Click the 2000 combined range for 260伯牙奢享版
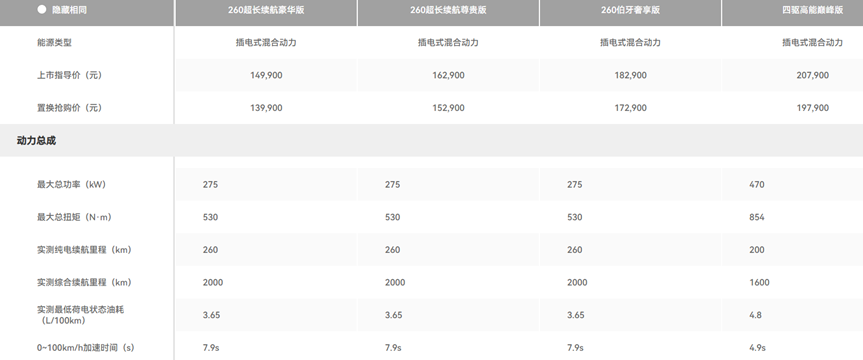 [577, 282]
